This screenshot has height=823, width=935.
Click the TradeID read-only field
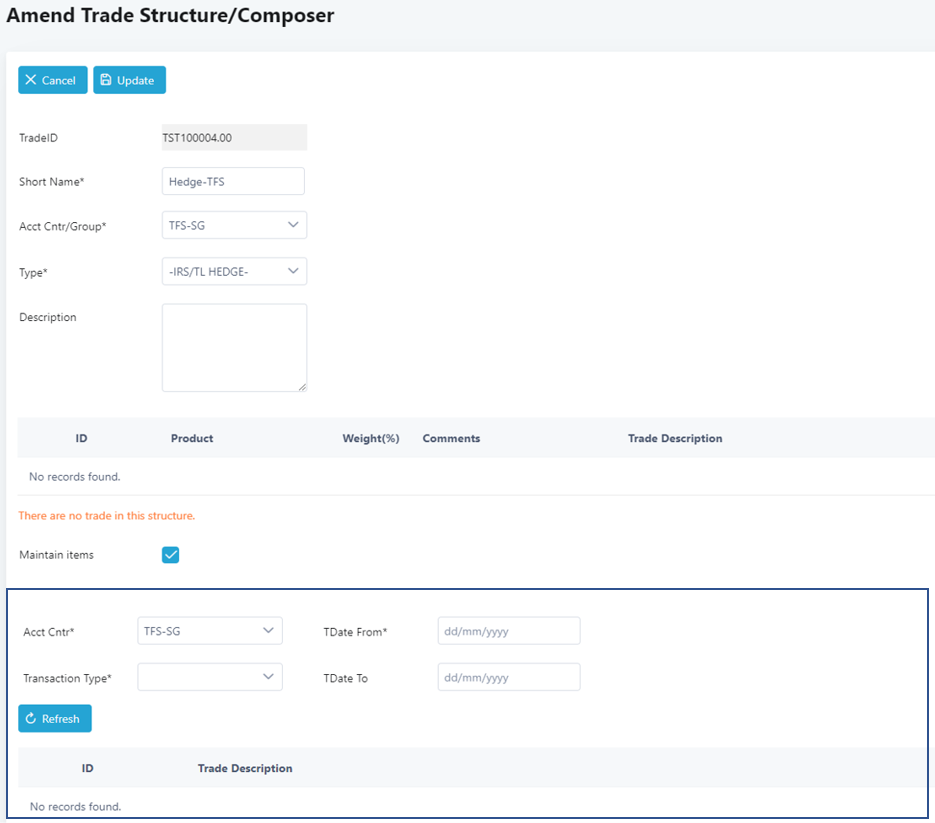click(x=234, y=138)
